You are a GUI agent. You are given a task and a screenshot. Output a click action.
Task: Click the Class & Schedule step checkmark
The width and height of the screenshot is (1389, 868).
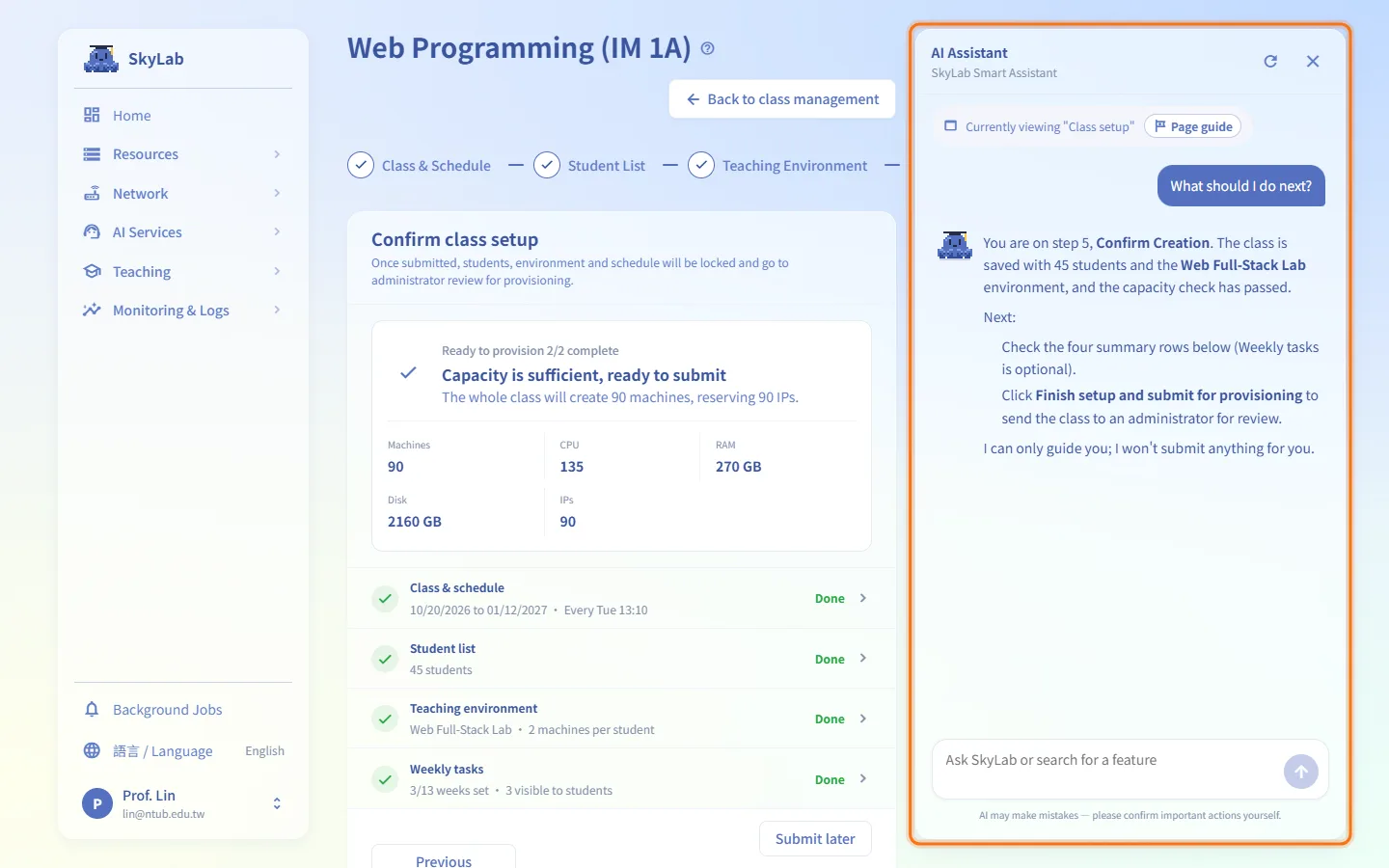coord(361,166)
